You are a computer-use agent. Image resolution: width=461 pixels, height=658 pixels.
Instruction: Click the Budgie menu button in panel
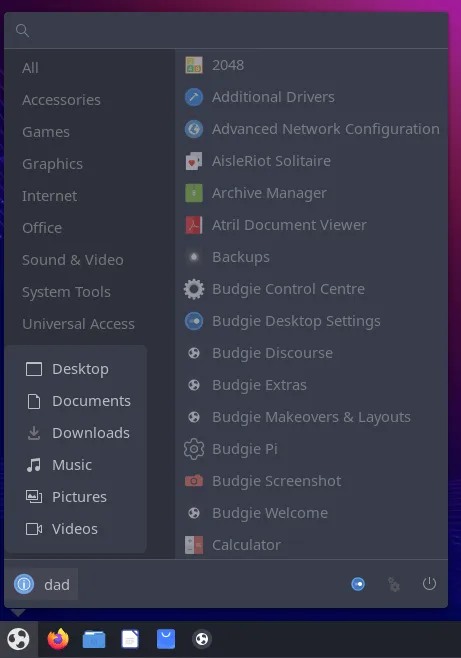(18, 639)
